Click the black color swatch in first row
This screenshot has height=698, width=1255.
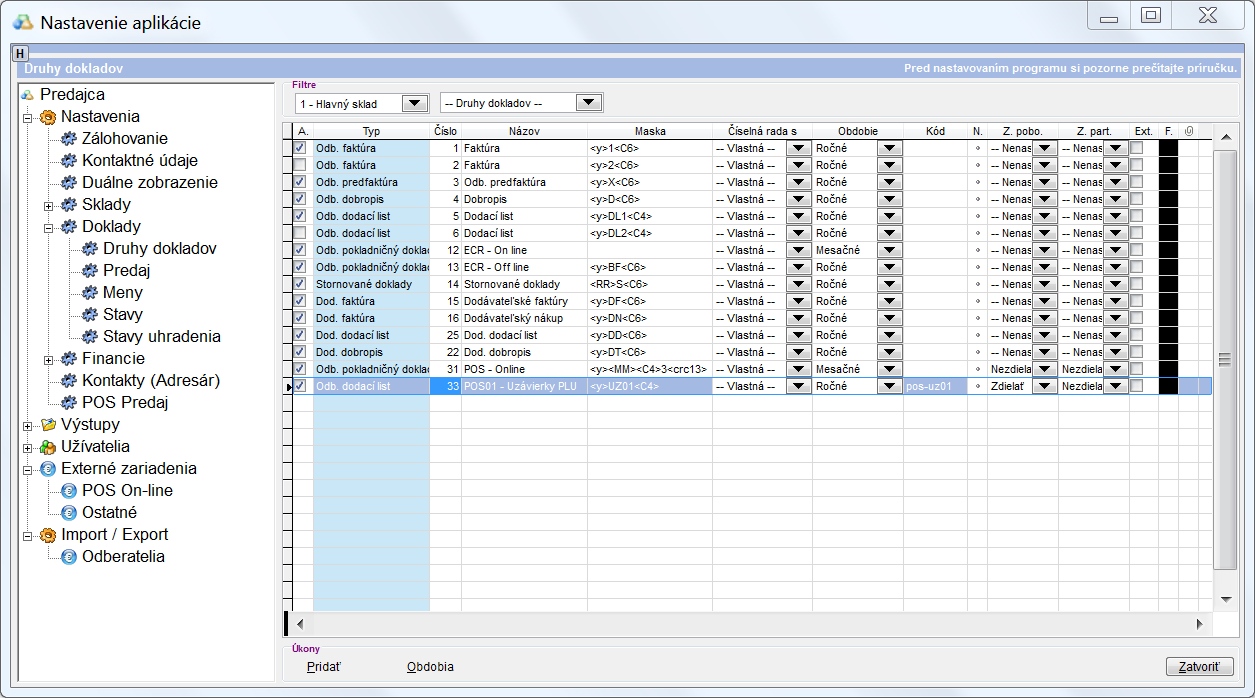pos(1168,148)
